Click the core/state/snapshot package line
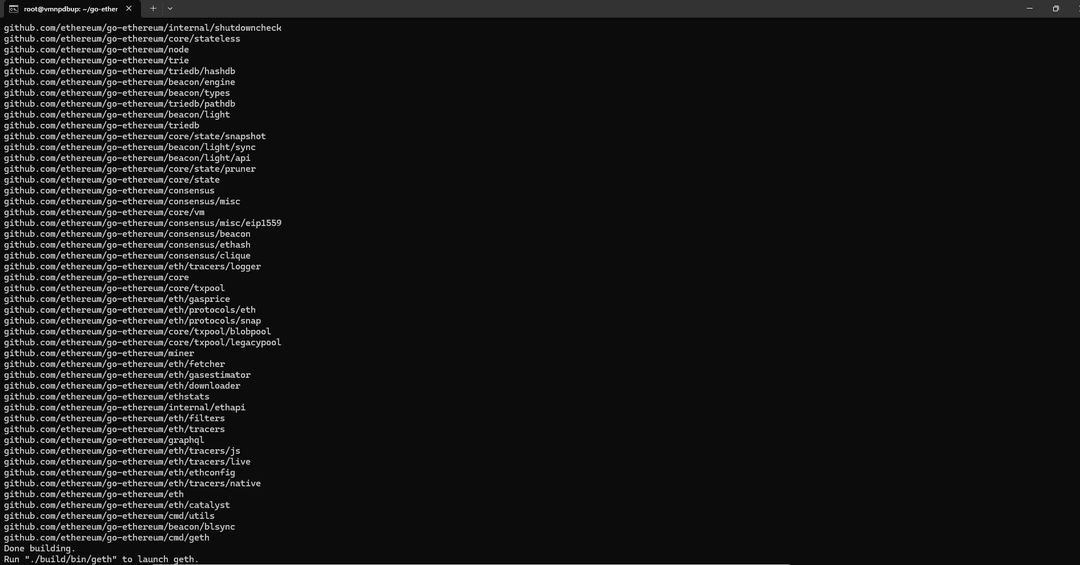The image size is (1080, 565). [134, 136]
